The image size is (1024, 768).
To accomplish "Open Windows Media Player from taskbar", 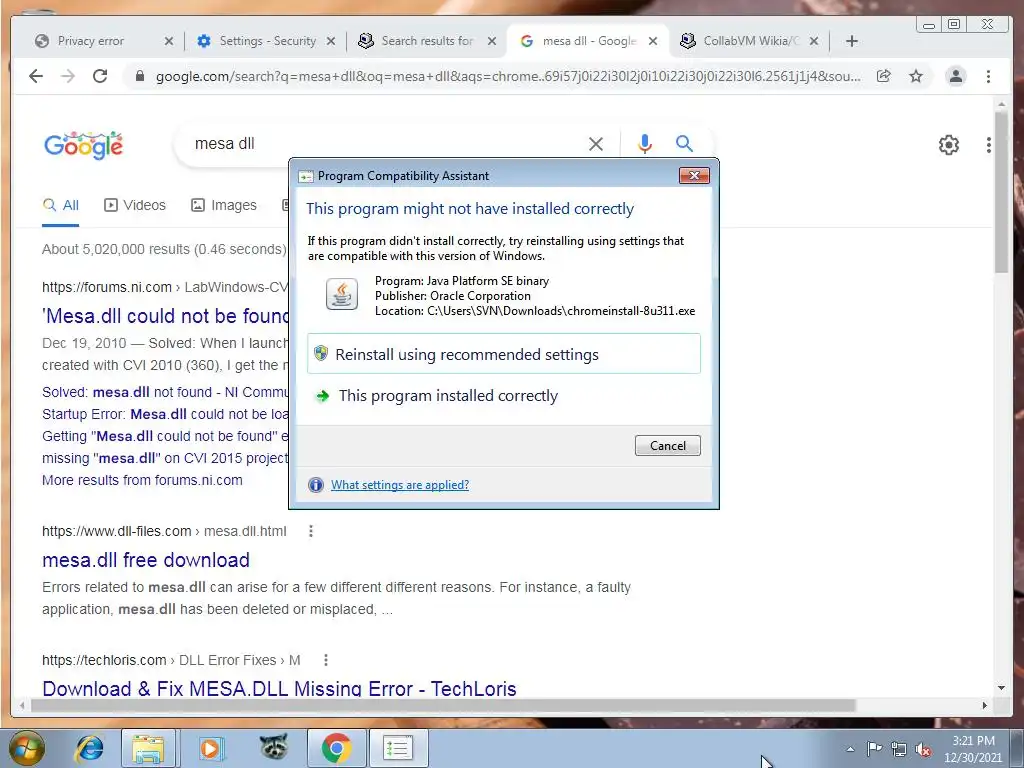I will [x=210, y=748].
